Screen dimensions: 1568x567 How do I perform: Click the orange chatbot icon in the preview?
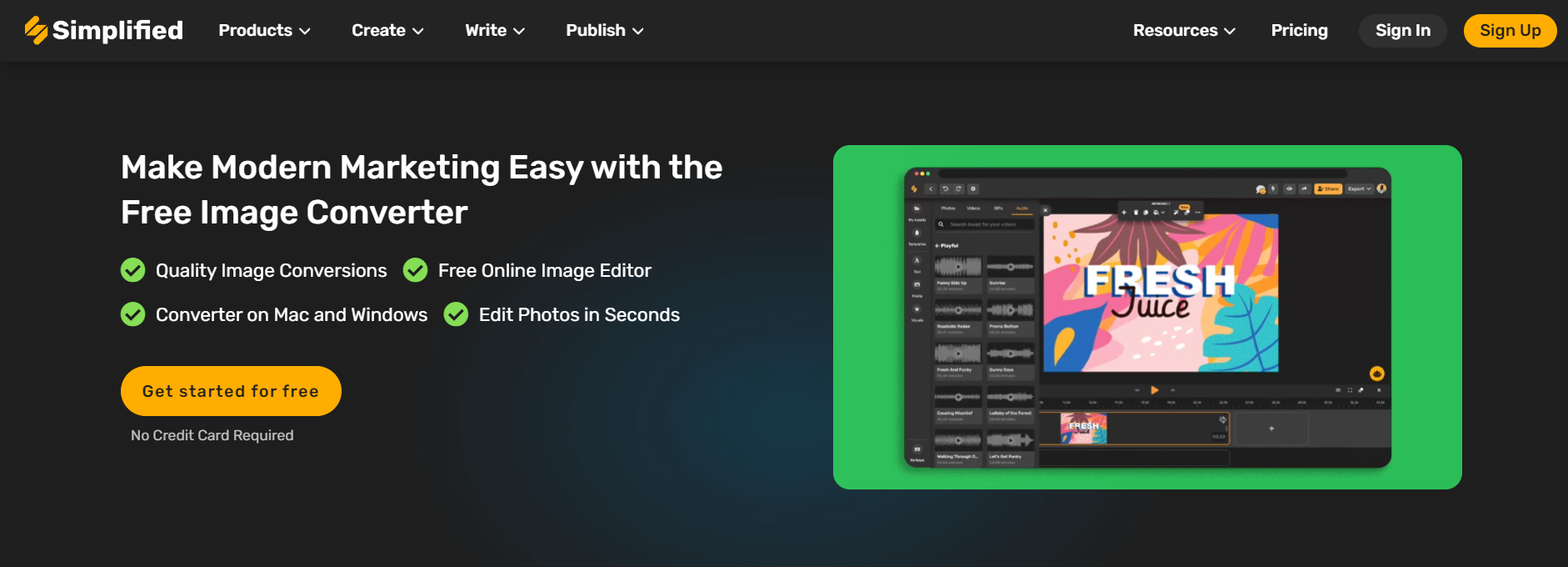coord(1377,374)
